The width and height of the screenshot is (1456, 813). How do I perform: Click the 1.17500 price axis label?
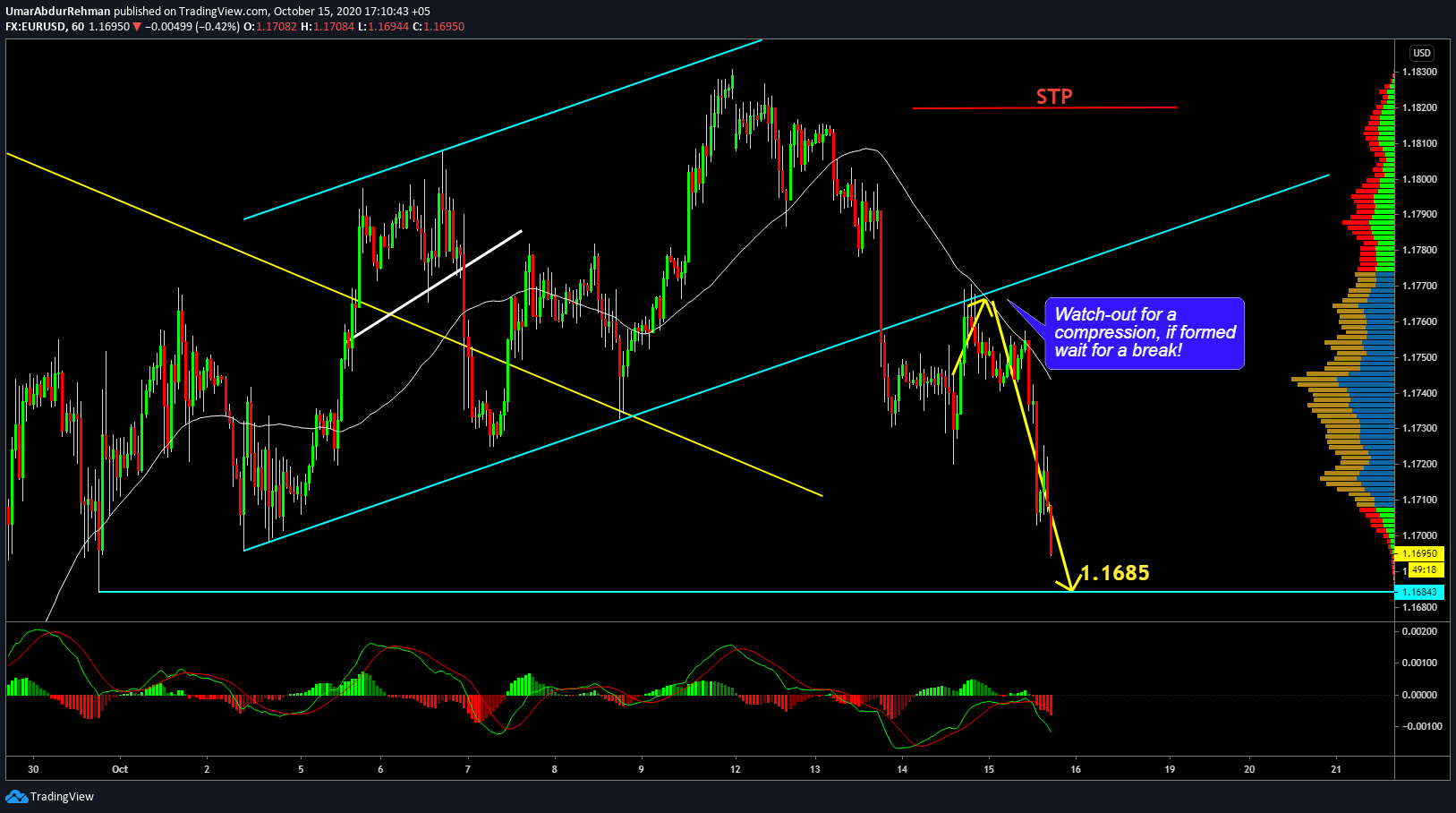tap(1419, 357)
